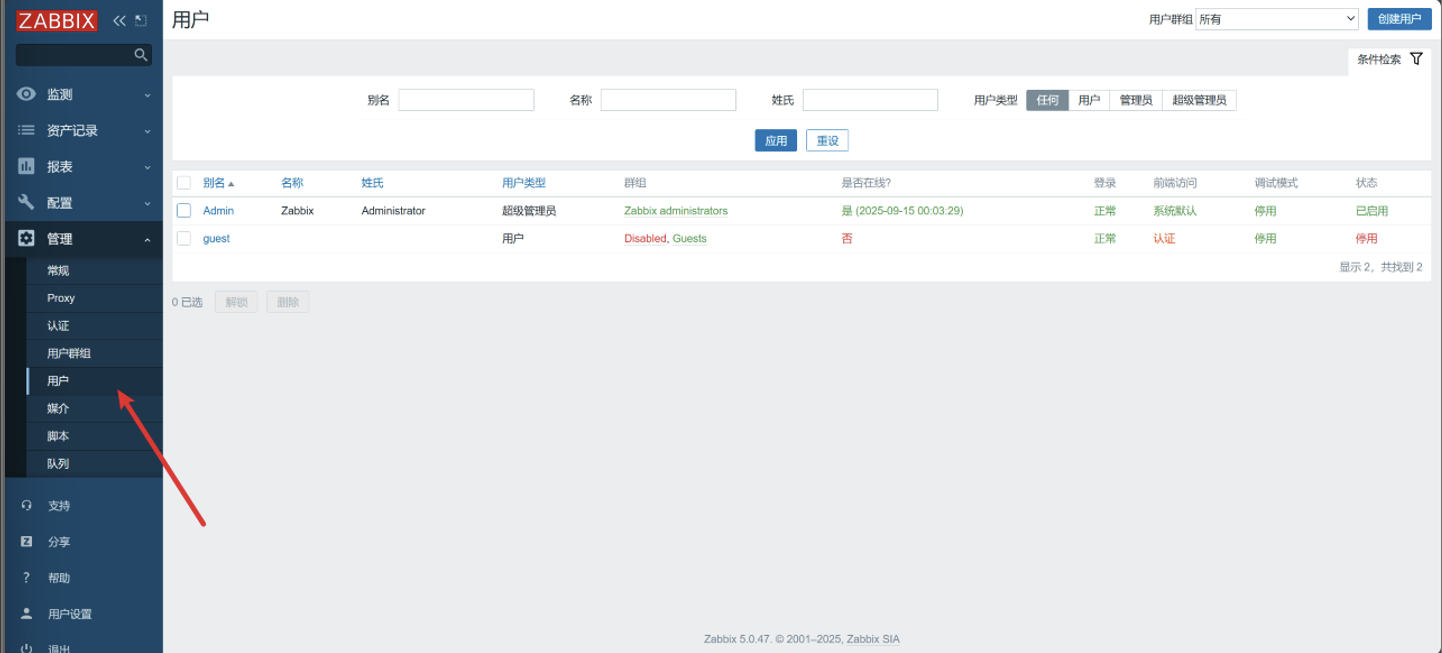Click the 分享 Z icon

pos(27,542)
